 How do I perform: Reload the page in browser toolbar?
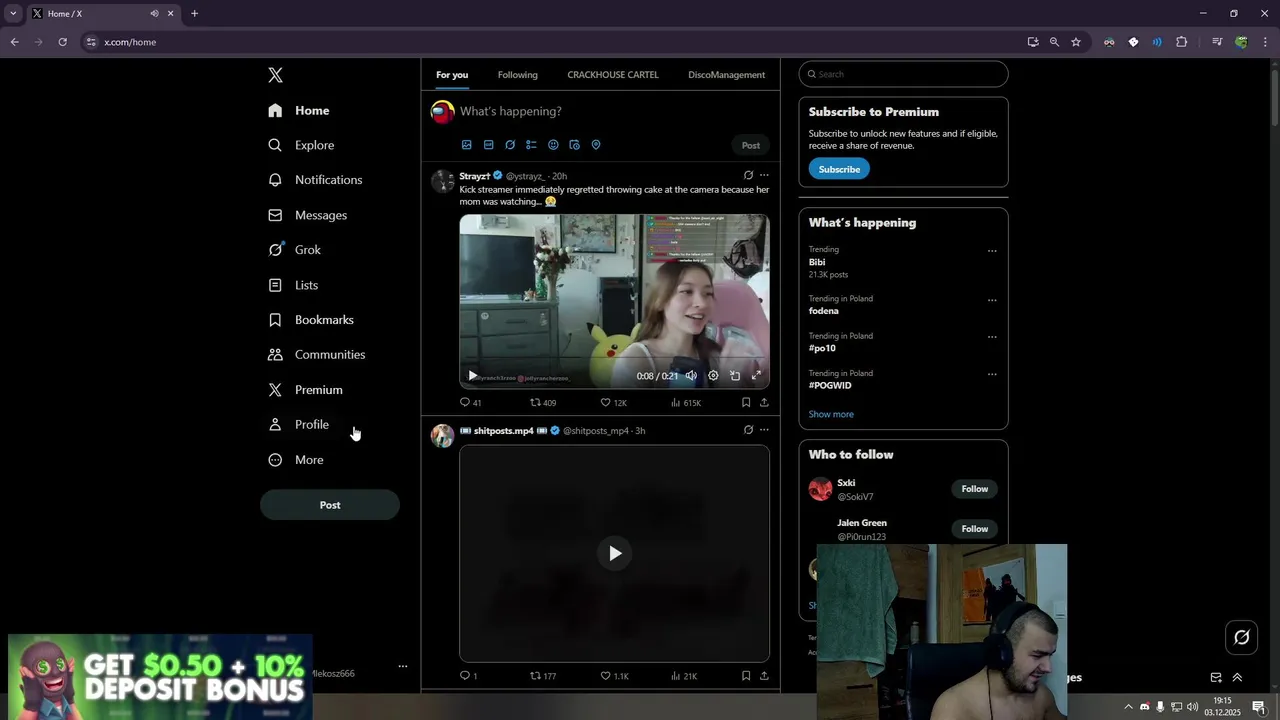[x=62, y=42]
